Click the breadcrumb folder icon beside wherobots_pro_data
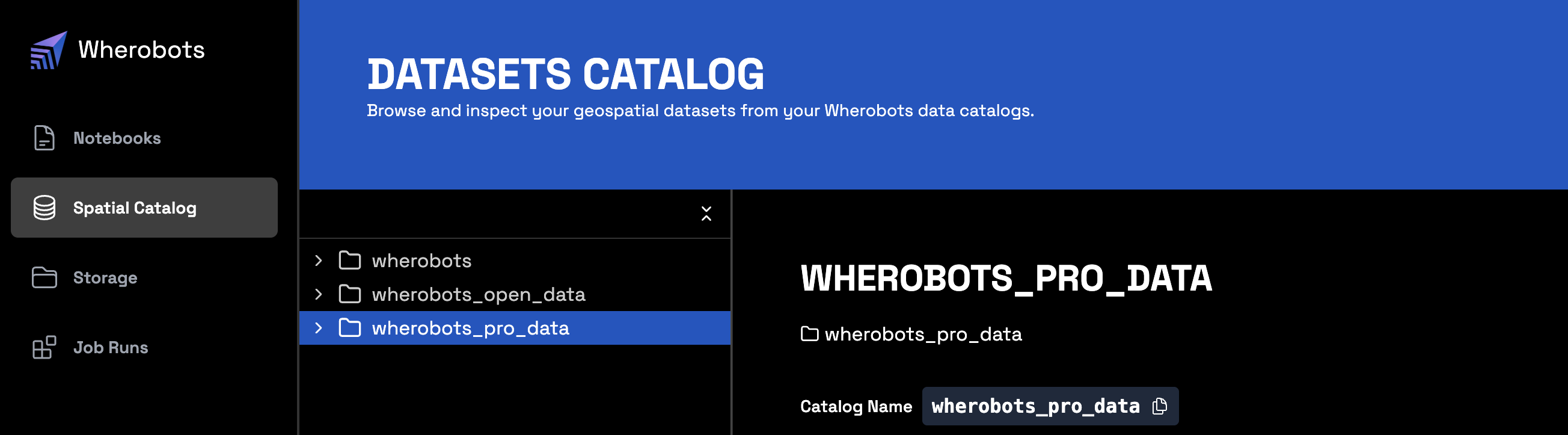1568x435 pixels. click(810, 334)
